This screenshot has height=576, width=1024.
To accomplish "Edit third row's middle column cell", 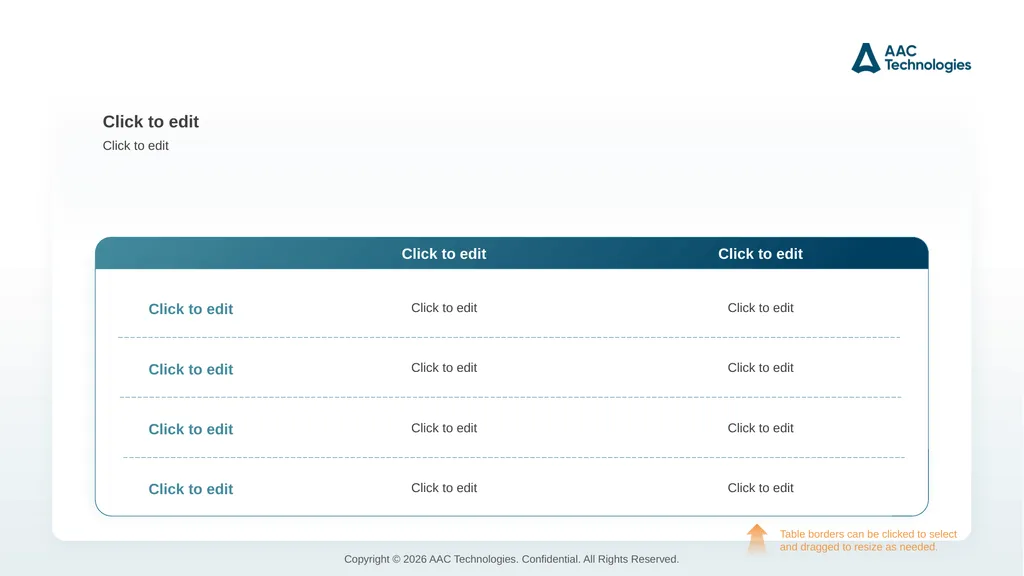I will coord(444,428).
